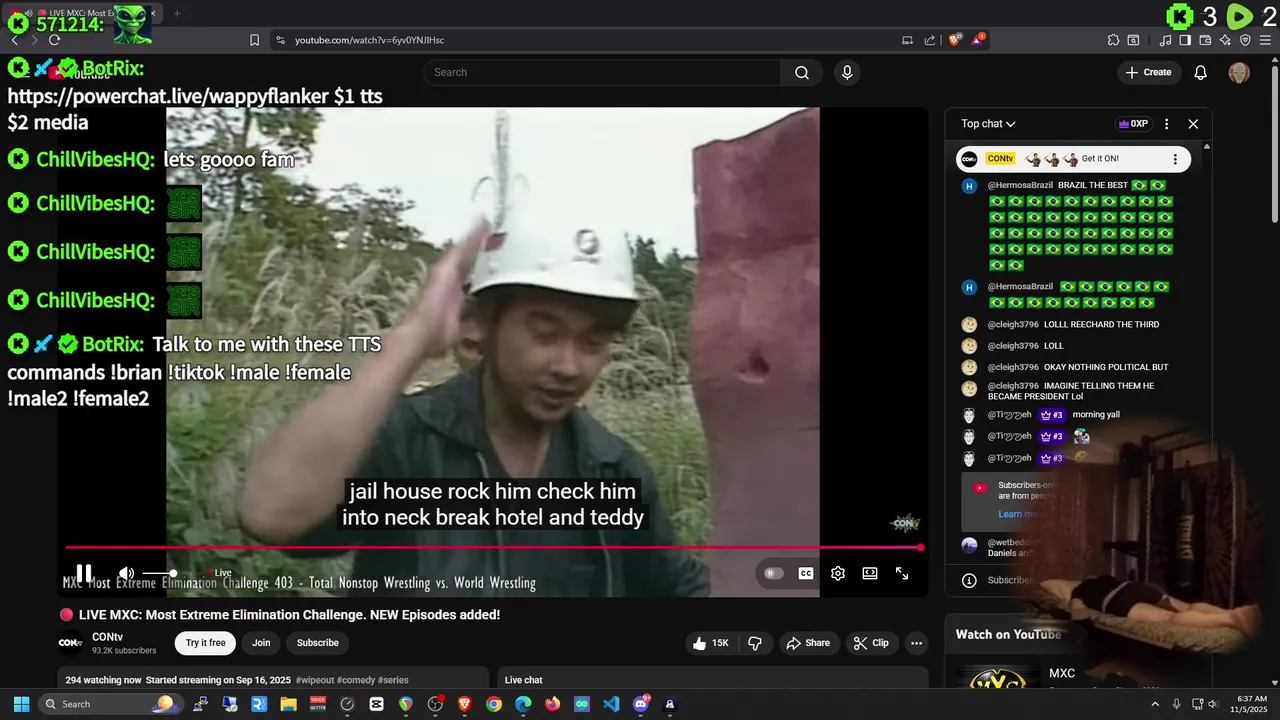Open Brave from the taskbar
The image size is (1280, 720).
coord(464,704)
